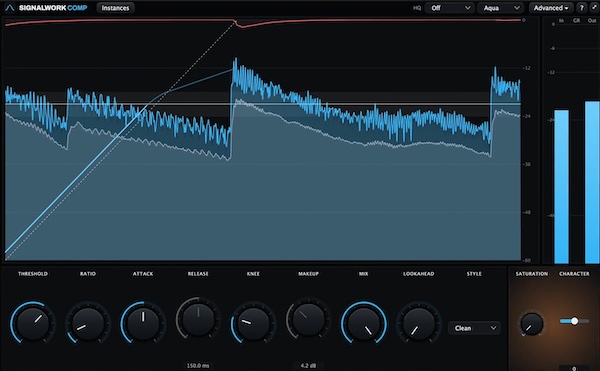Image resolution: width=600 pixels, height=371 pixels.
Task: Click the Saturation knob
Action: coord(532,324)
